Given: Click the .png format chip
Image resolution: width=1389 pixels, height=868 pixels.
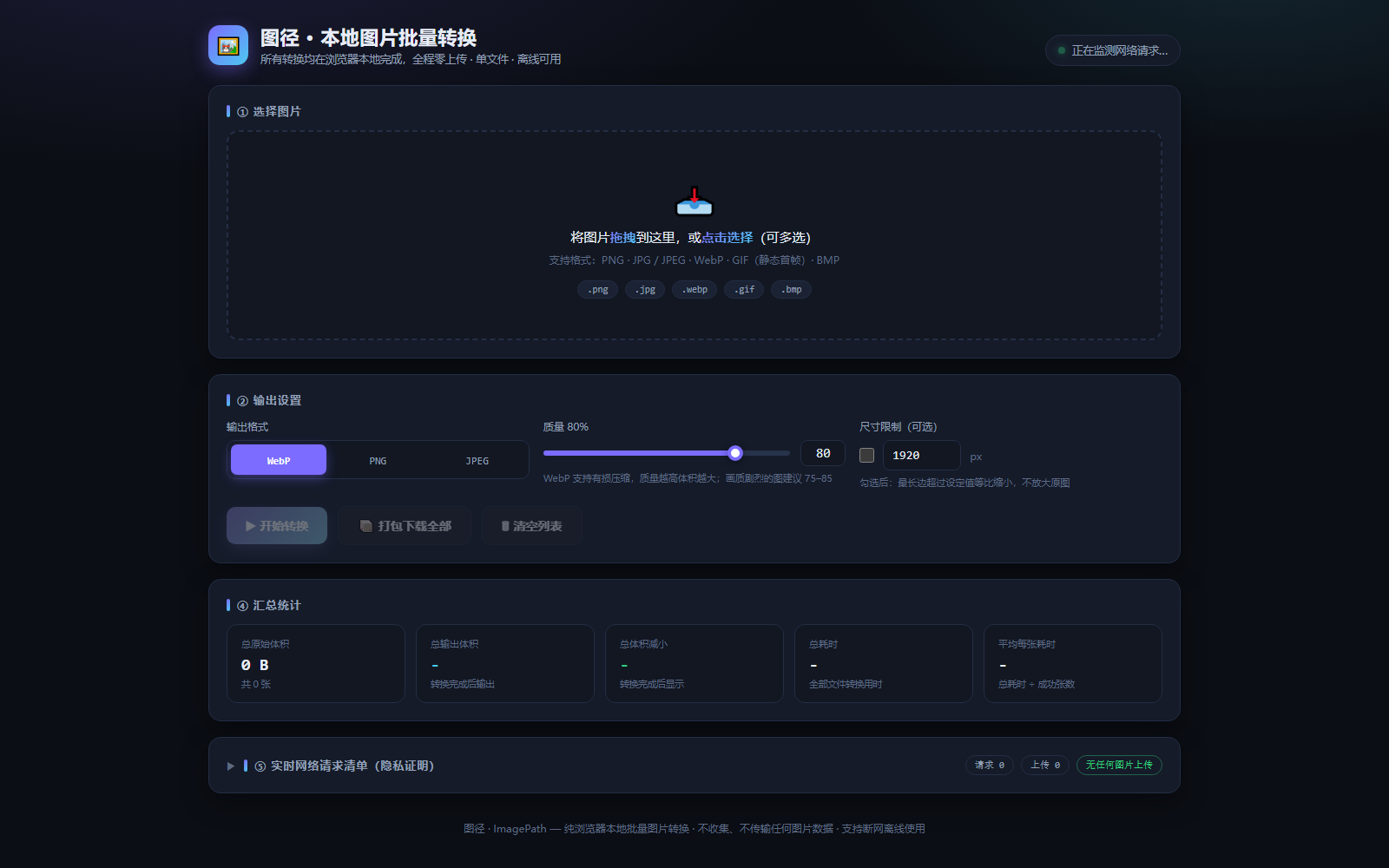Looking at the screenshot, I should point(597,289).
